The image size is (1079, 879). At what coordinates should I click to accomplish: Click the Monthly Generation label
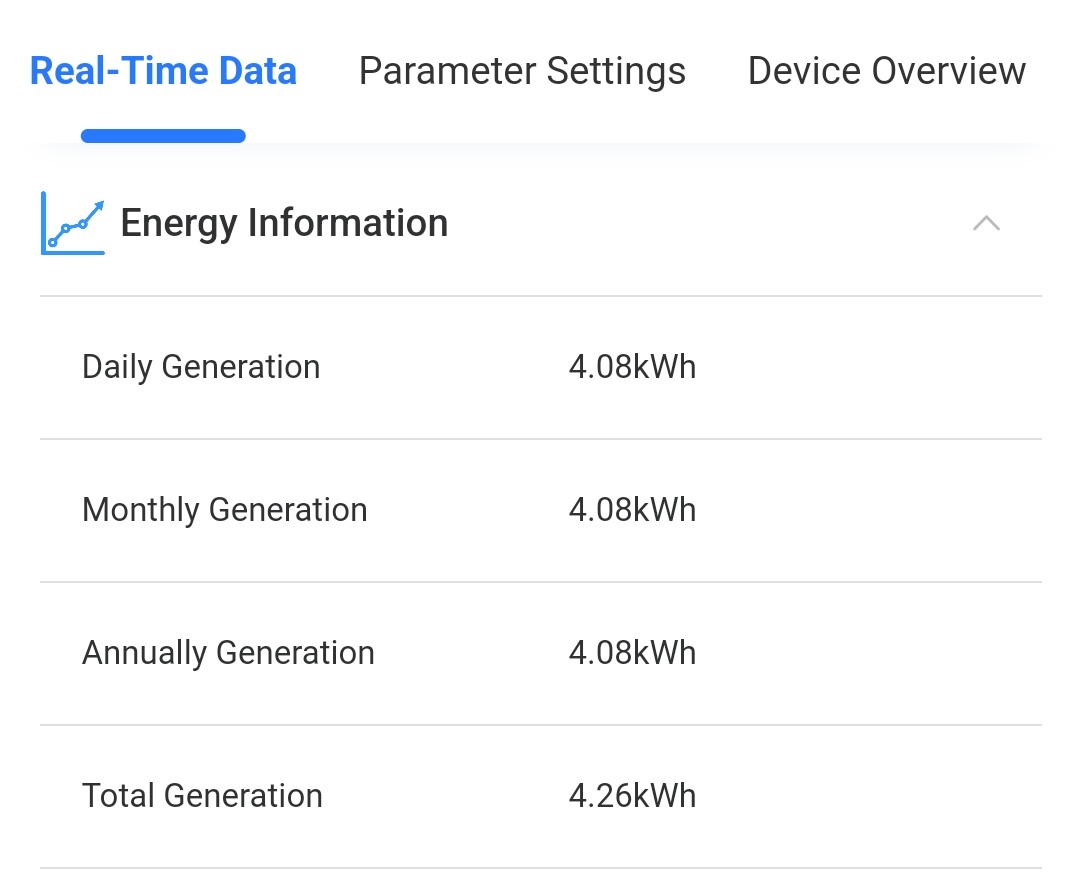(x=225, y=510)
